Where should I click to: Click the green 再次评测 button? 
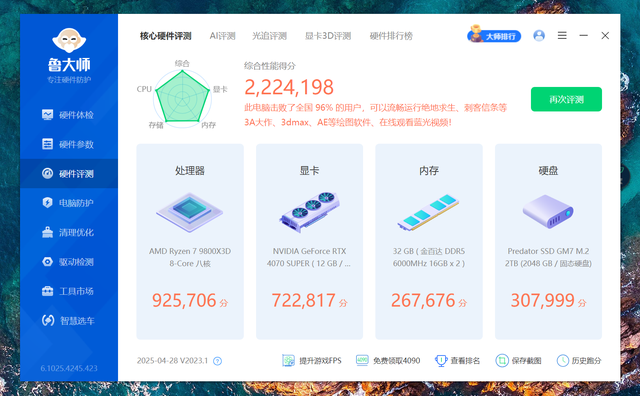click(566, 99)
